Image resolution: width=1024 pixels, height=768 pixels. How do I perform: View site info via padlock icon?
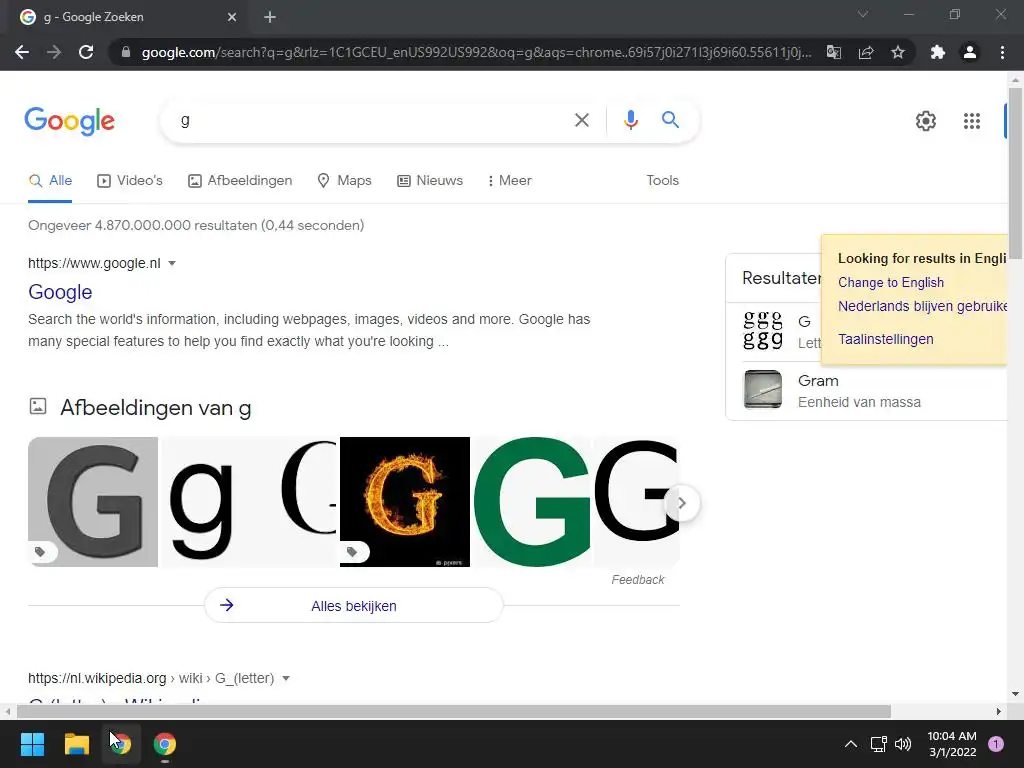(126, 52)
